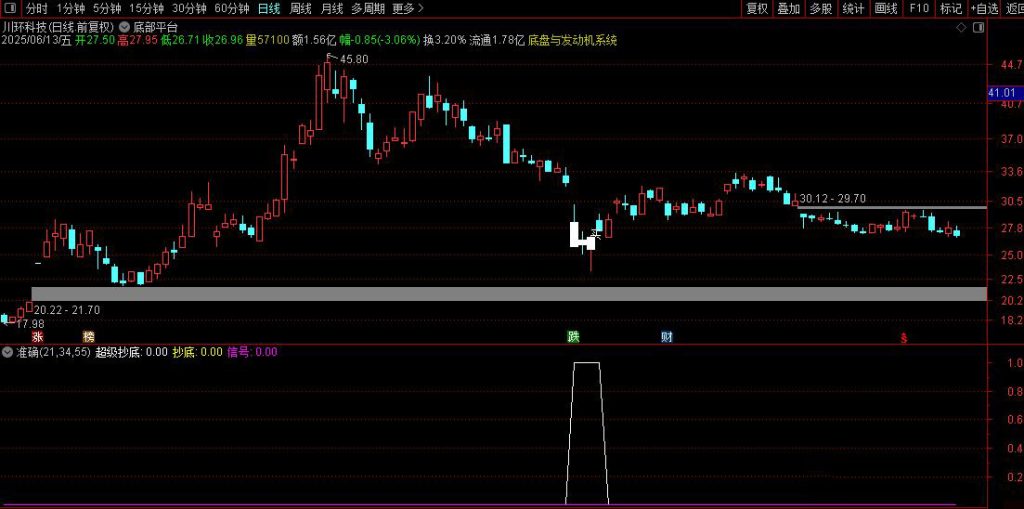Click the red 涨 event marker
The image size is (1024, 509).
click(x=37, y=337)
